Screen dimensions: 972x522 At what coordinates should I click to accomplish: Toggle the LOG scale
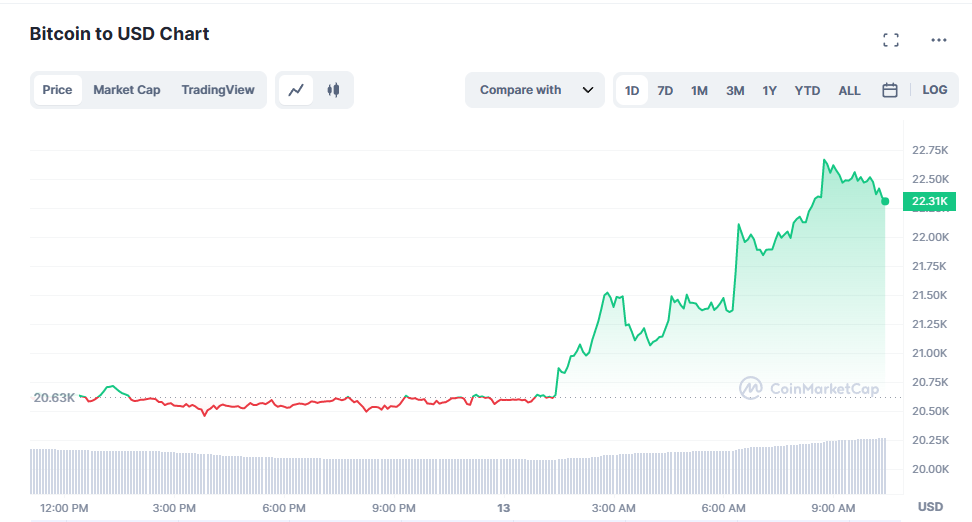click(934, 90)
